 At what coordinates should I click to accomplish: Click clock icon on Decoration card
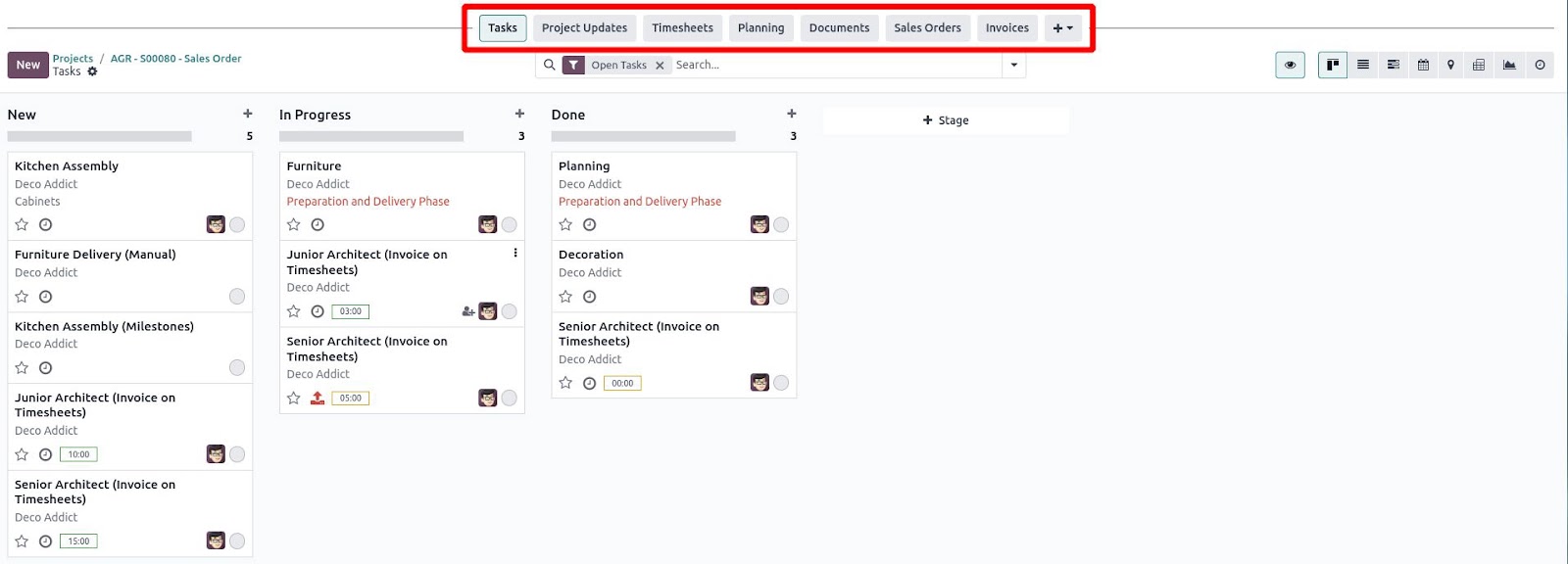click(589, 297)
